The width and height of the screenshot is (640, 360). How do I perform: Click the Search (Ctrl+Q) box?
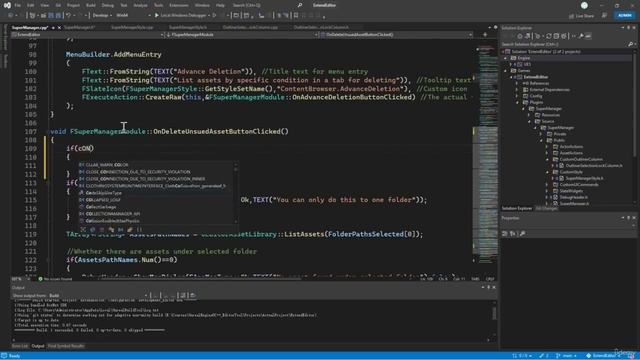[x=247, y=5]
